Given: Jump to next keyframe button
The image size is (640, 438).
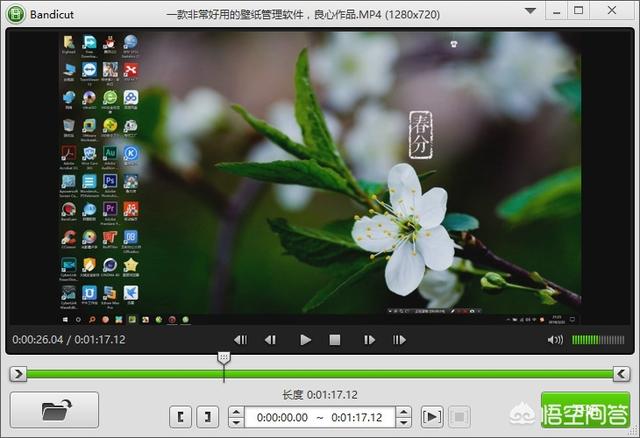Looking at the screenshot, I should click(399, 340).
